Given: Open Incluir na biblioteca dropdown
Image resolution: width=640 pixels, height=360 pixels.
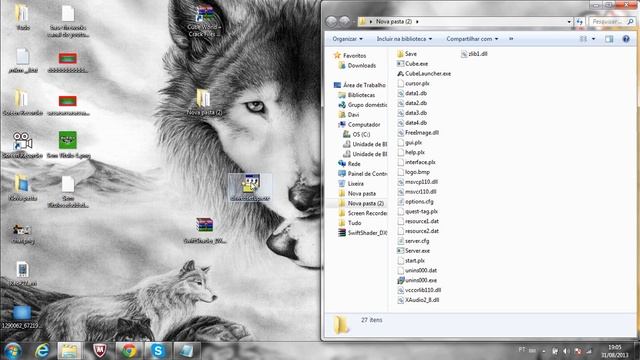Looking at the screenshot, I should 404,39.
